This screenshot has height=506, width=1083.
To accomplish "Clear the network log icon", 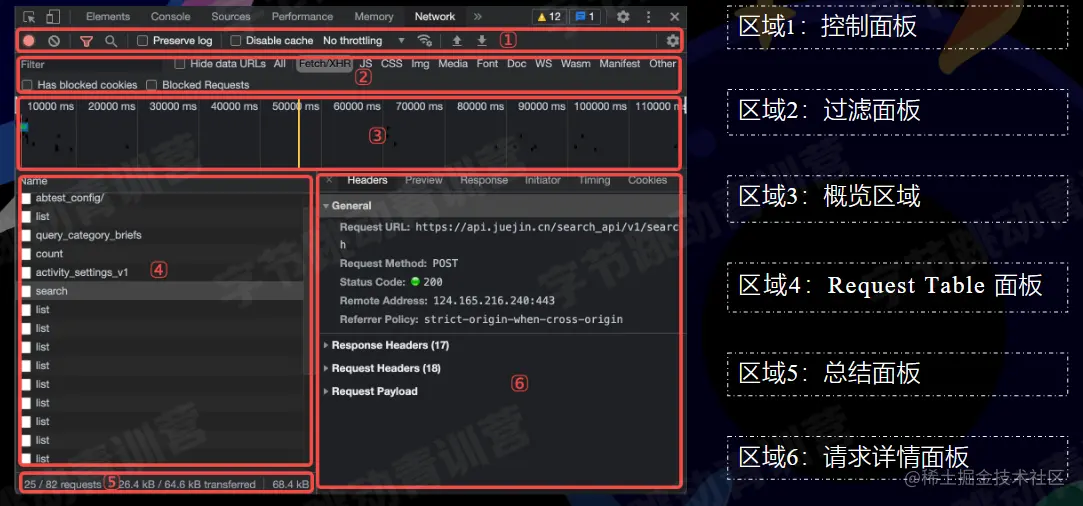I will [x=54, y=41].
